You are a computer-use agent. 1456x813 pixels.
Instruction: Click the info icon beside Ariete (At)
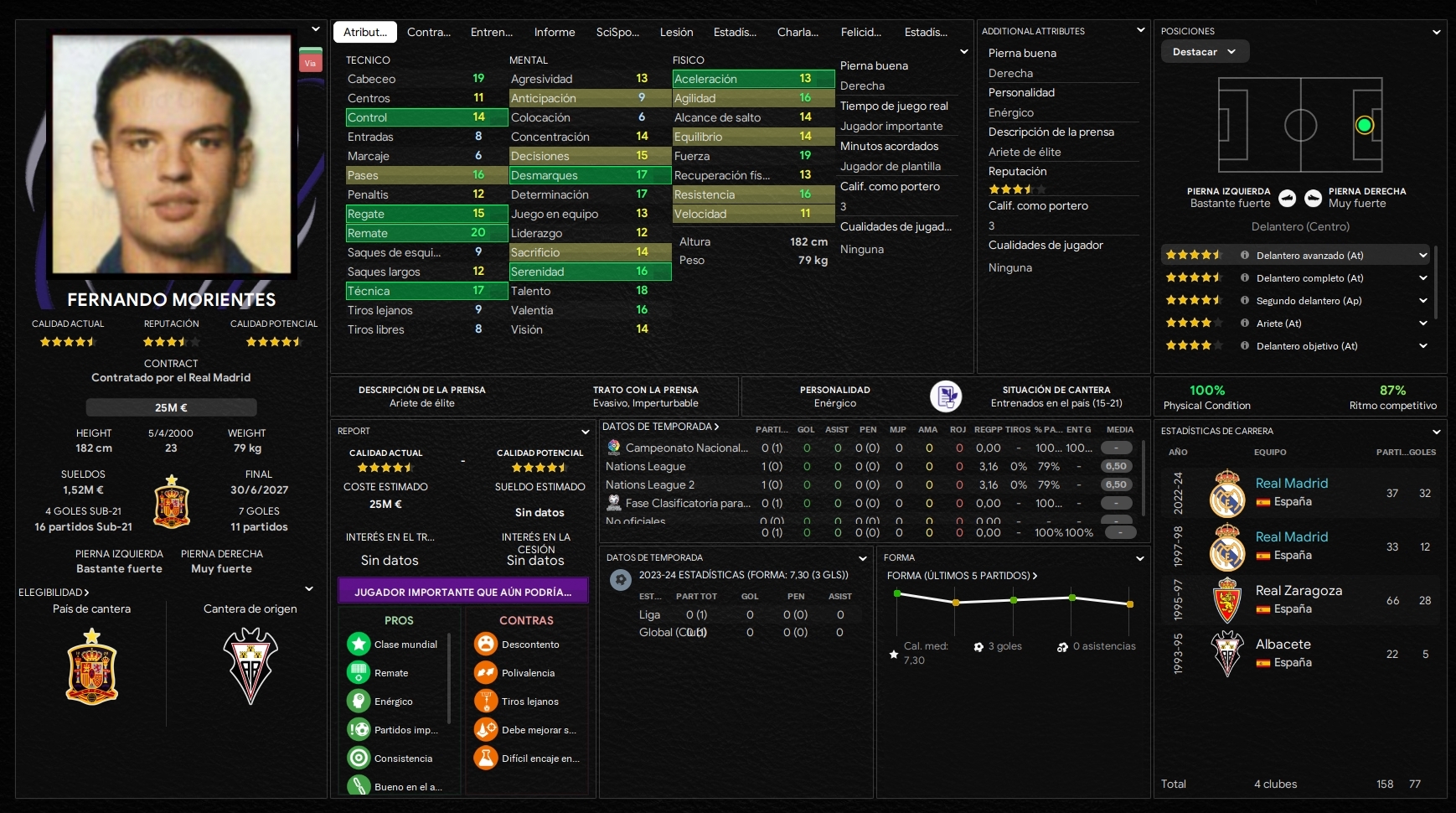[x=1245, y=324]
